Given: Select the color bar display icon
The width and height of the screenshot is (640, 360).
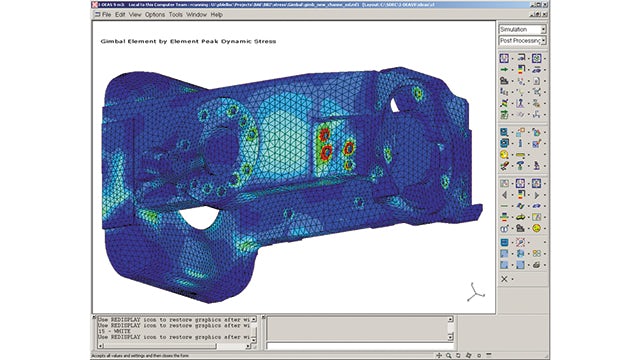Looking at the screenshot, I should [521, 70].
